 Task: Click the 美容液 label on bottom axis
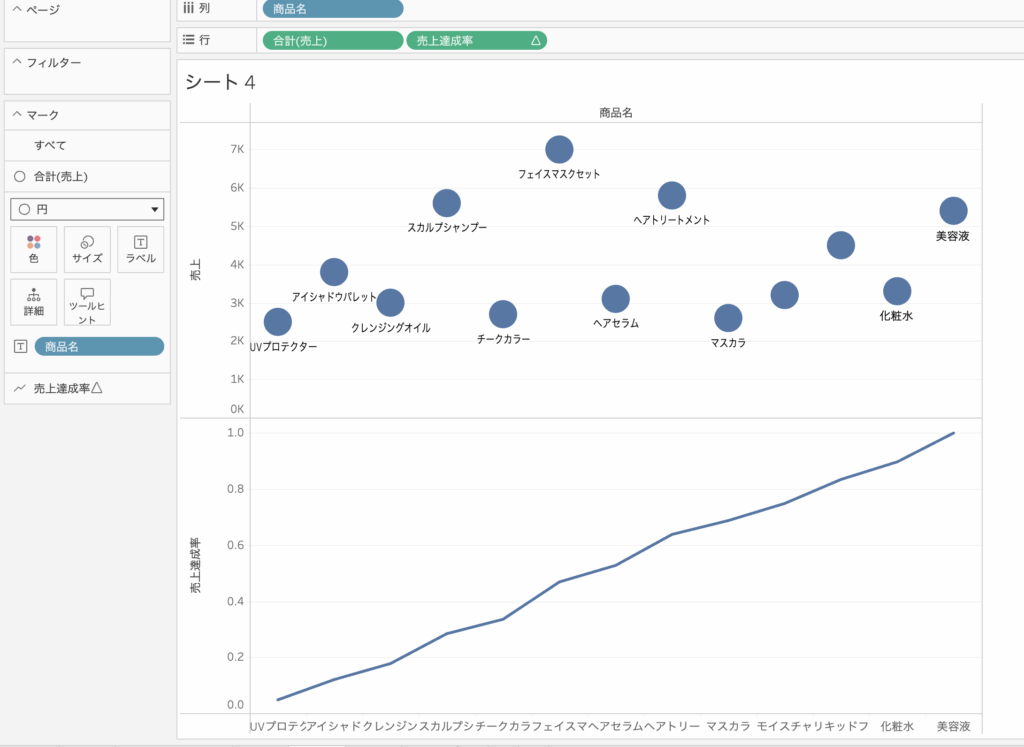click(x=953, y=726)
